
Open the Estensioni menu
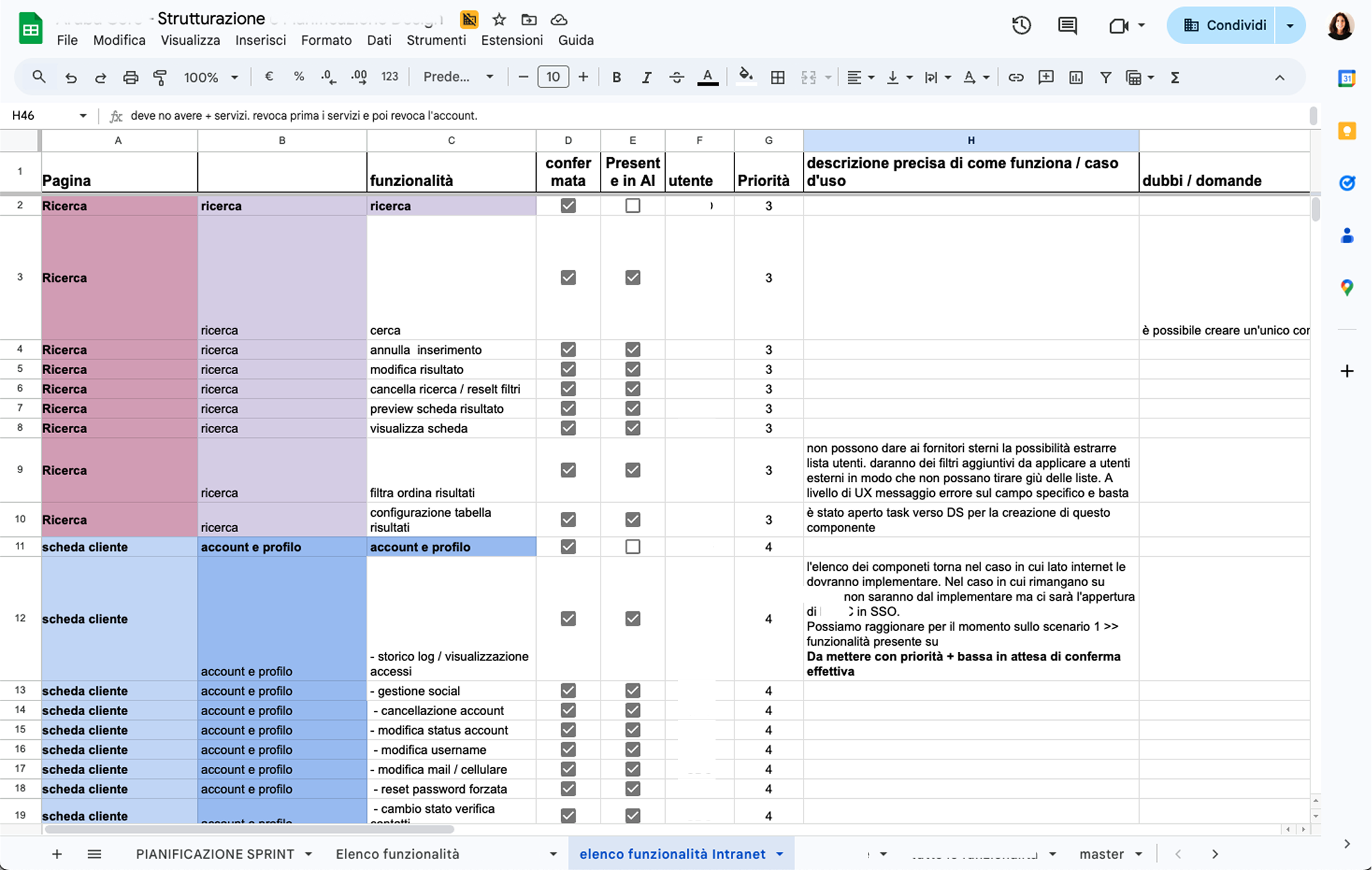point(511,41)
